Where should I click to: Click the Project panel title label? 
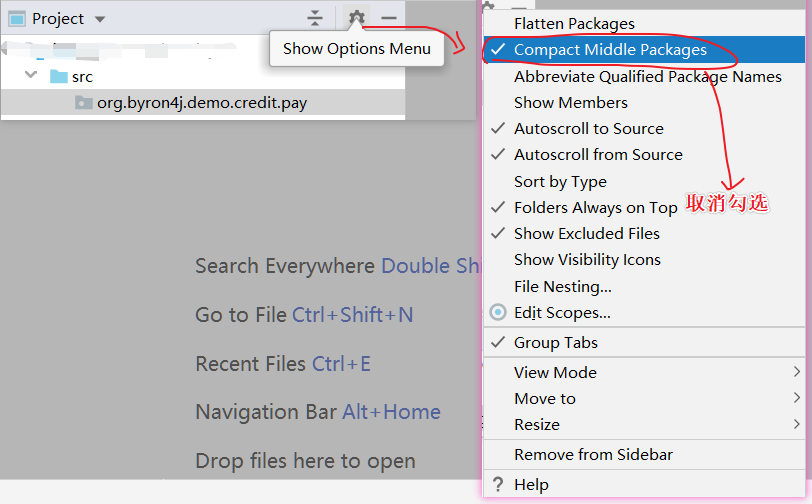(57, 19)
